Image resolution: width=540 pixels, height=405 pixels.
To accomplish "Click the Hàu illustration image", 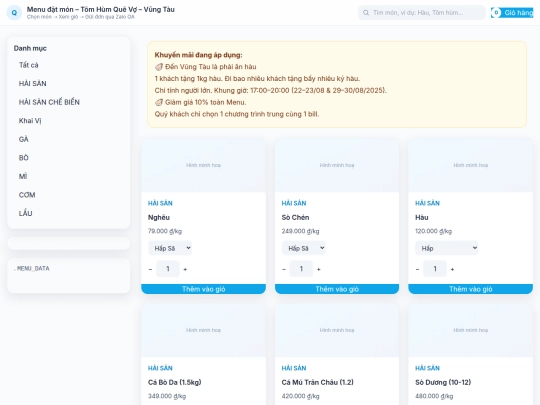I will 470,165.
